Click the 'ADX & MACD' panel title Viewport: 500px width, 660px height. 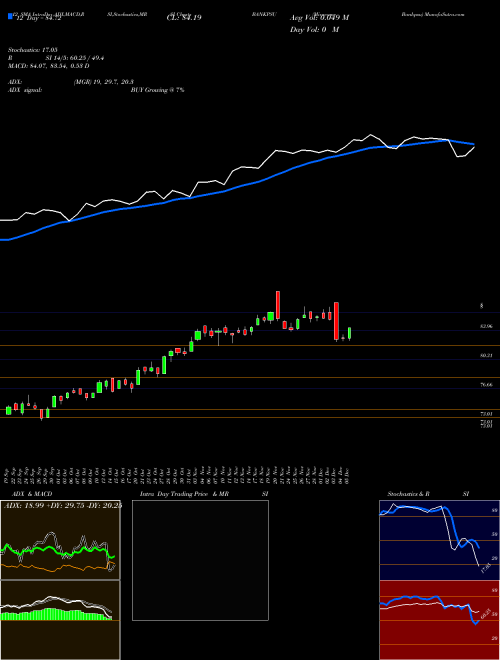coord(32,494)
